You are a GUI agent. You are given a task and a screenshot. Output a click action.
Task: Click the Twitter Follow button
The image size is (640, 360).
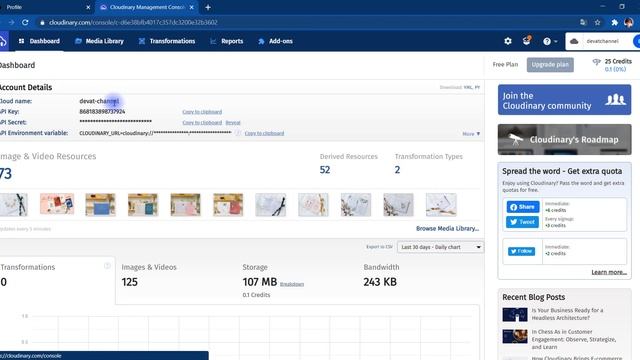(522, 251)
